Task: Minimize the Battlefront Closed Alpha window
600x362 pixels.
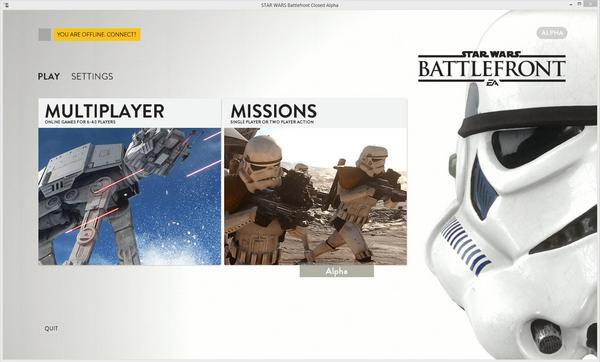Action: (x=571, y=4)
